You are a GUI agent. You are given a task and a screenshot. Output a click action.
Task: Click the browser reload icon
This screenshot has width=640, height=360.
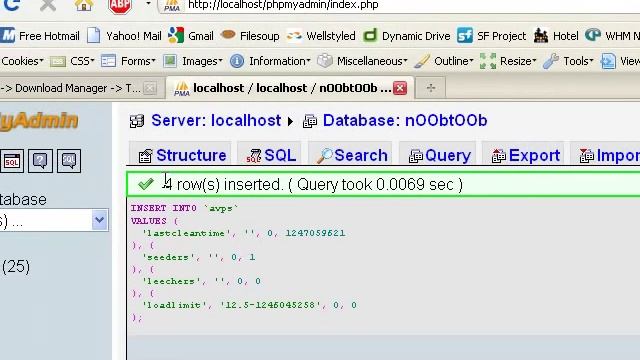(x=12, y=5)
